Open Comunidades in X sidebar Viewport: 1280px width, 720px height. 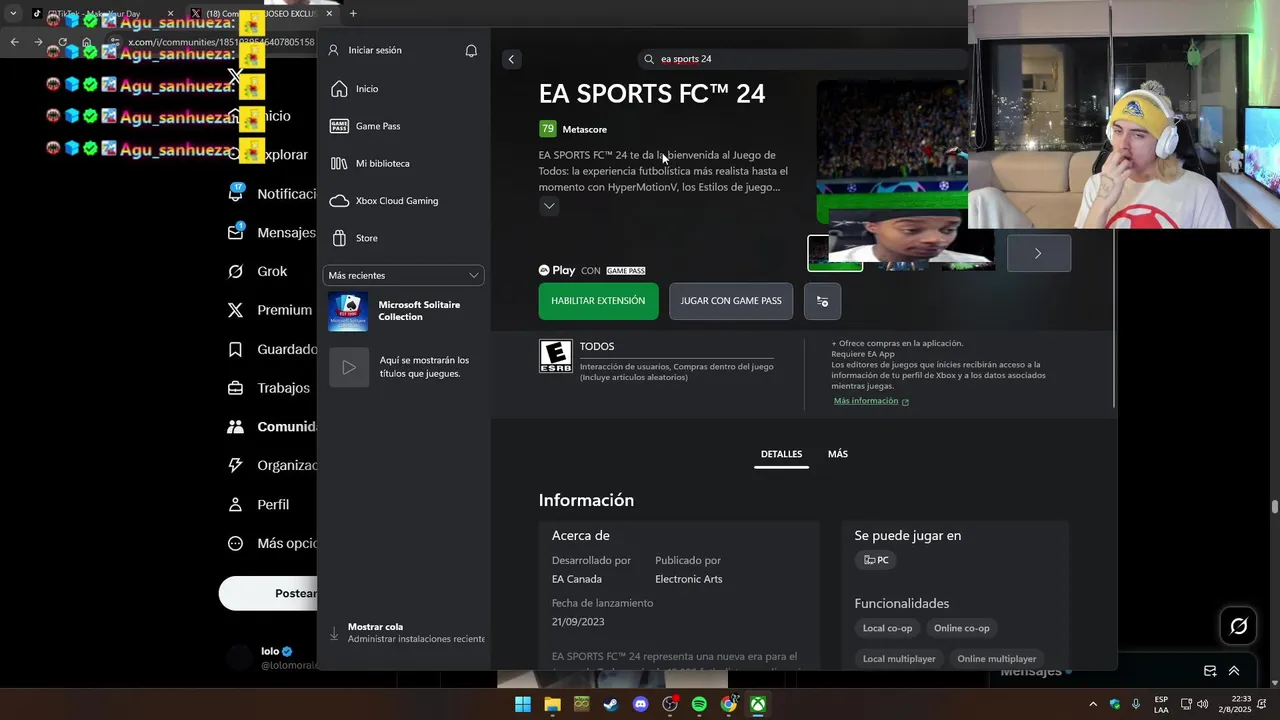(271, 427)
